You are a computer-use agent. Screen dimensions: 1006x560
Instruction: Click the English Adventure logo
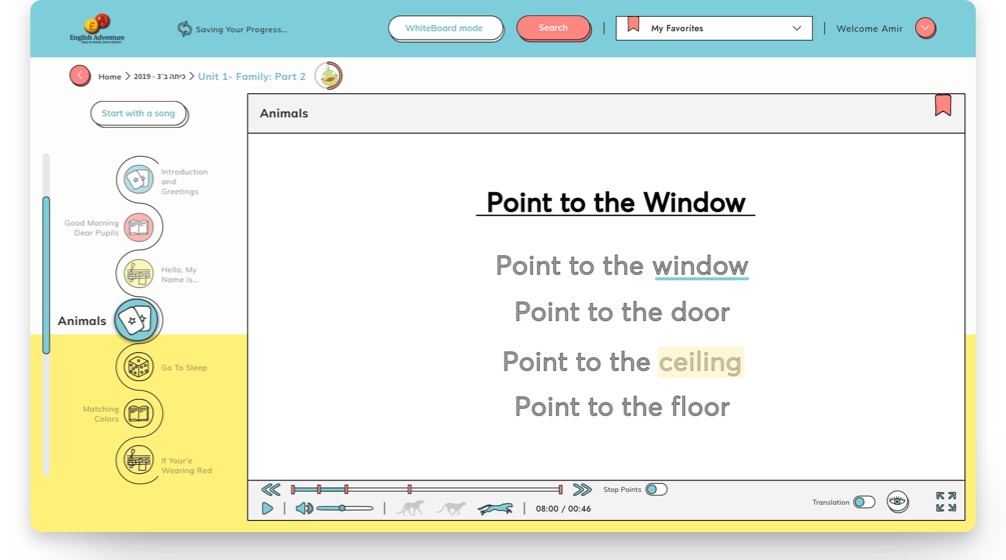tap(97, 28)
